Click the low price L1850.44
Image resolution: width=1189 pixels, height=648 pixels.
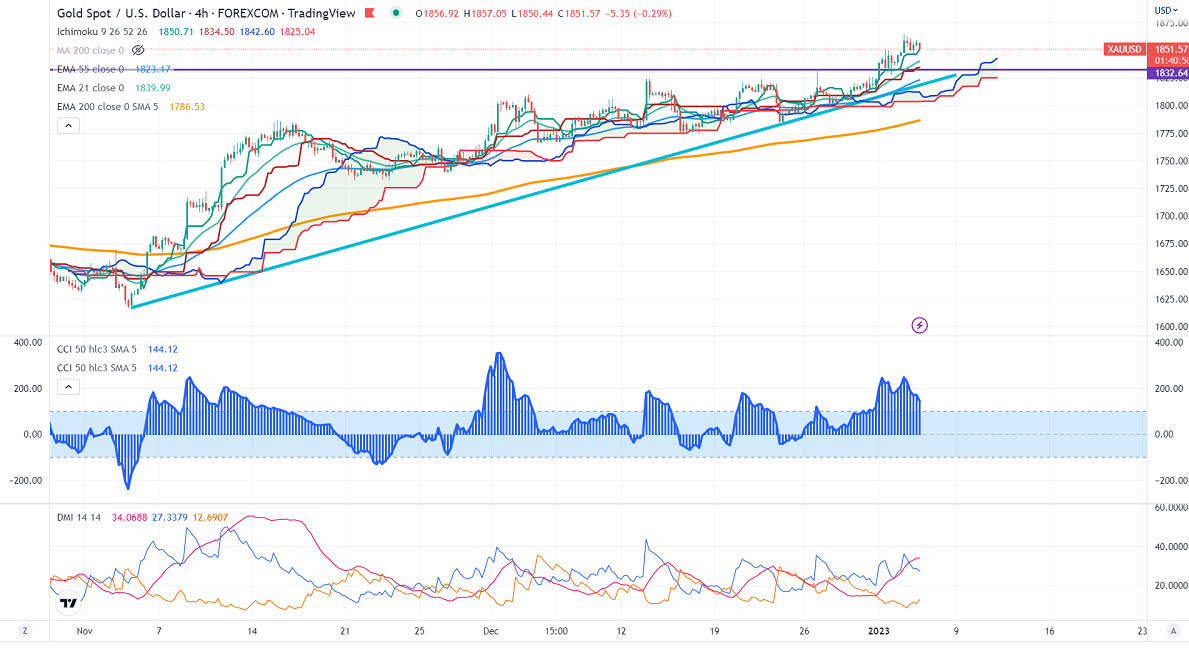click(x=533, y=14)
